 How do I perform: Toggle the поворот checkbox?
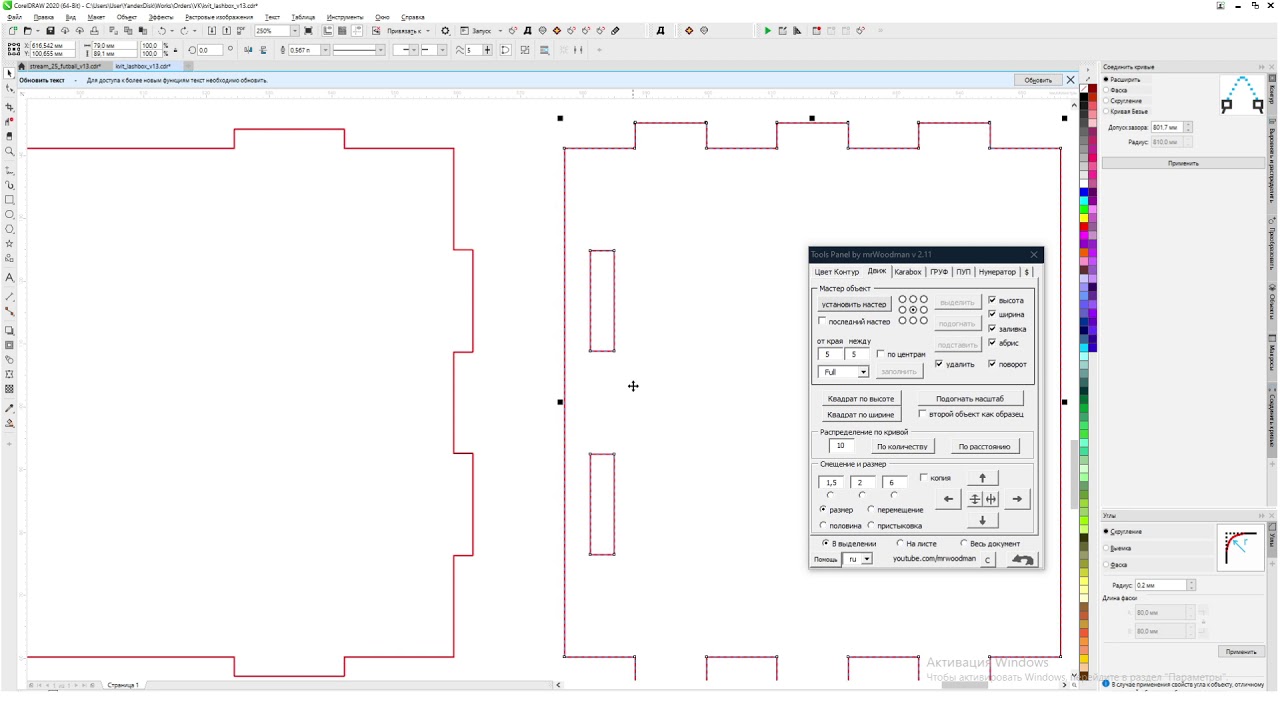point(992,364)
